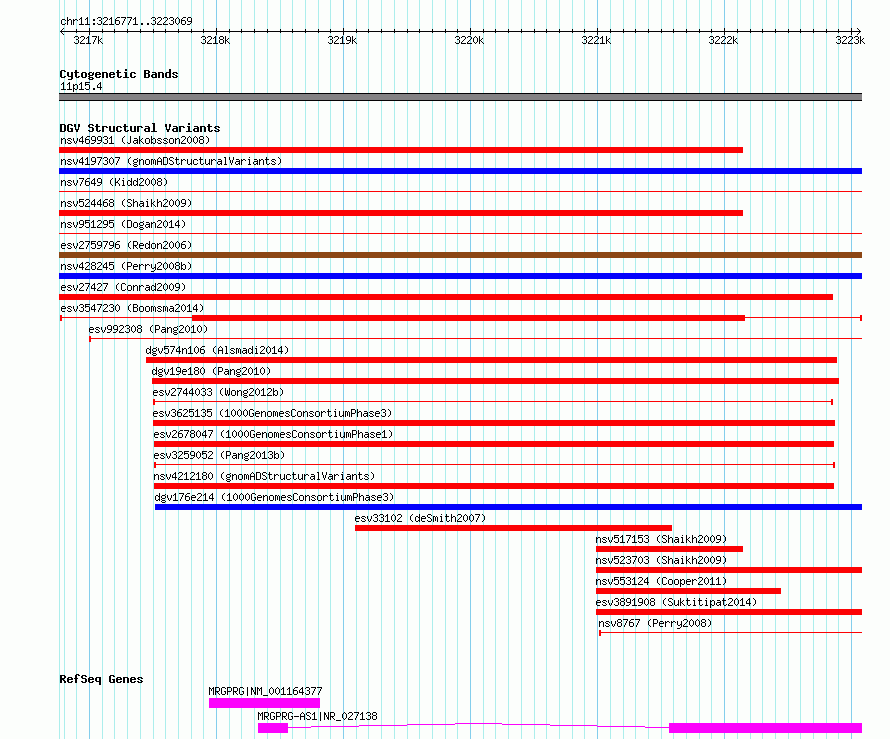The width and height of the screenshot is (890, 739).
Task: Open esv27427 (Conrad2009) variant label
Action: tap(123, 287)
